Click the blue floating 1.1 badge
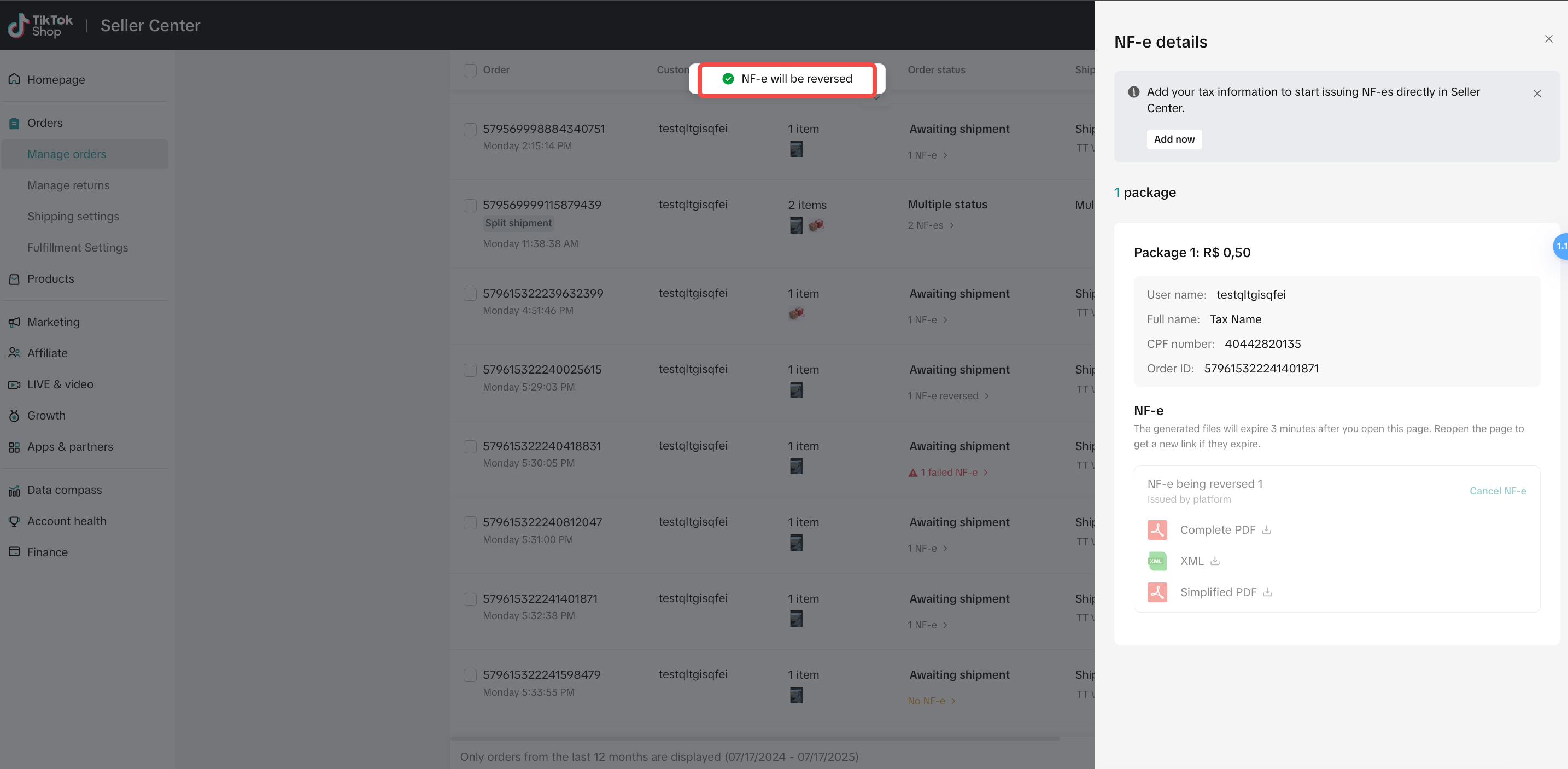The width and height of the screenshot is (1568, 769). click(1561, 247)
